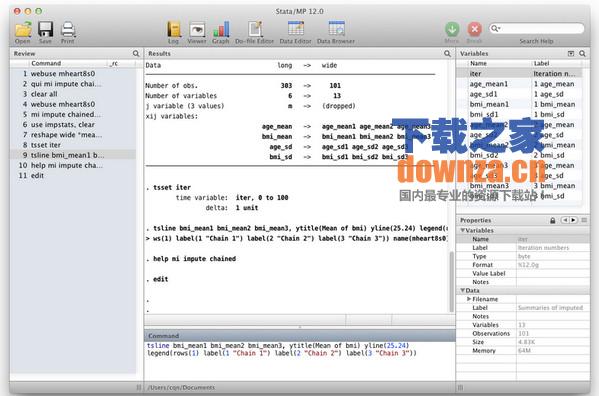Click the red Break button
This screenshot has height=396, width=599.
(x=474, y=29)
